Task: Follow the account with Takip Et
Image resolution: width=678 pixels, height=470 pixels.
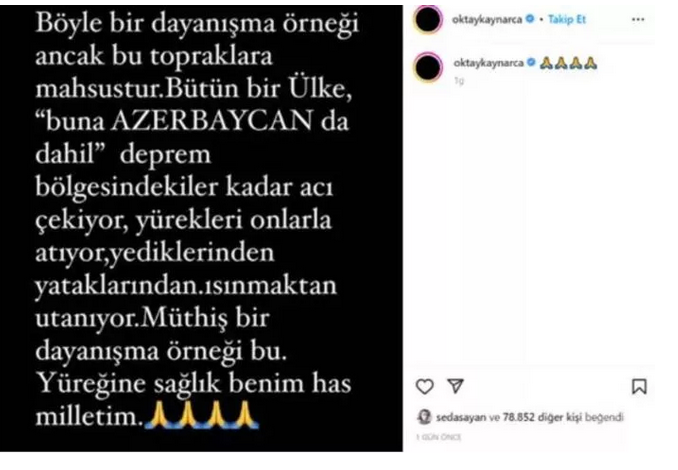Action: 567,19
